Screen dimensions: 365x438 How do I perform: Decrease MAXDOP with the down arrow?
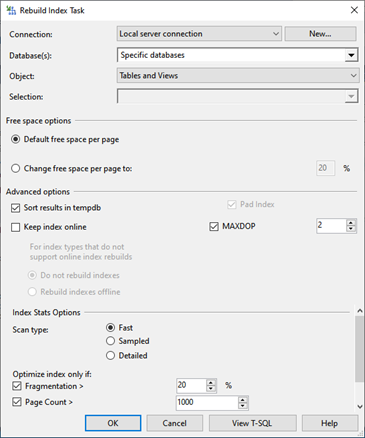click(x=351, y=229)
